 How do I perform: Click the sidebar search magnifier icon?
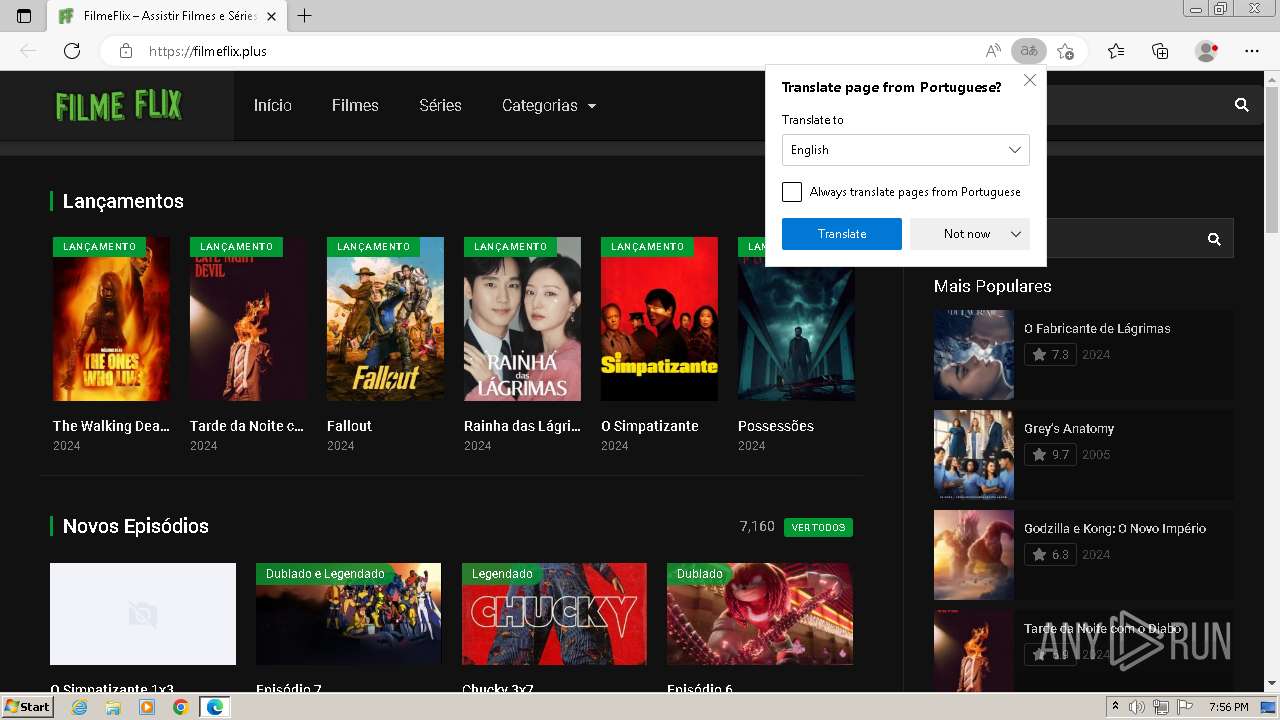tap(1214, 239)
